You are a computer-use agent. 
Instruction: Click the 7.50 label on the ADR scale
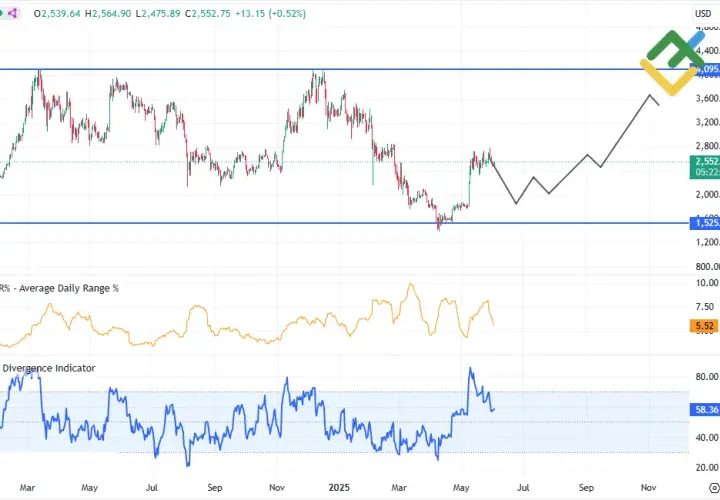705,307
